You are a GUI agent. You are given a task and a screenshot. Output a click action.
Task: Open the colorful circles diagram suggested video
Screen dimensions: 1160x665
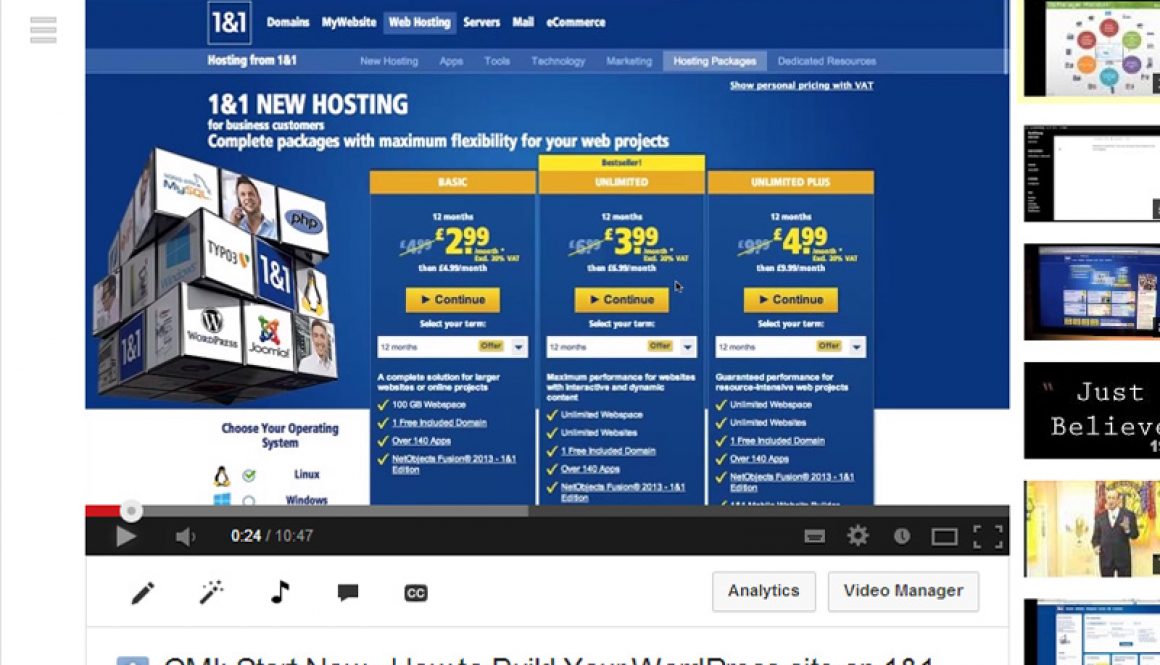(x=1092, y=48)
